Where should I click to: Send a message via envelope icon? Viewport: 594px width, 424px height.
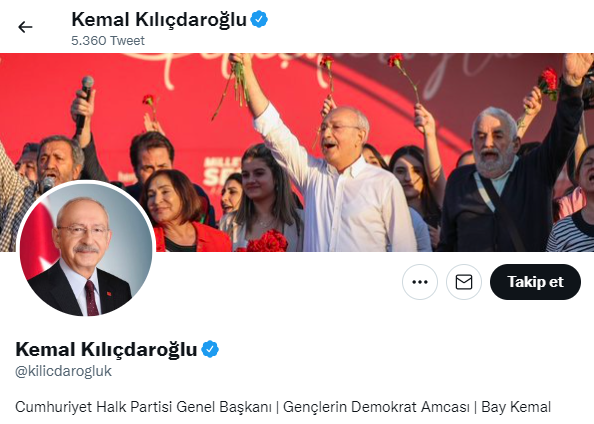(x=464, y=282)
